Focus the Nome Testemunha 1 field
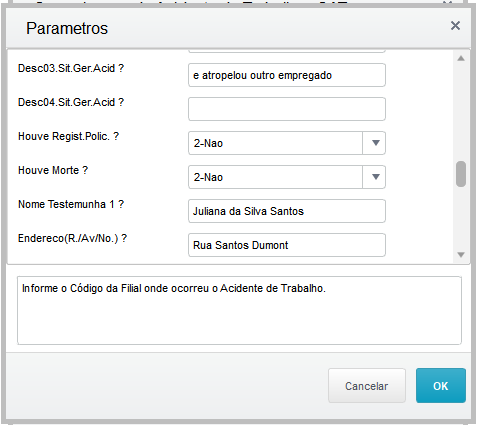Image resolution: width=478 pixels, height=425 pixels. [287, 211]
